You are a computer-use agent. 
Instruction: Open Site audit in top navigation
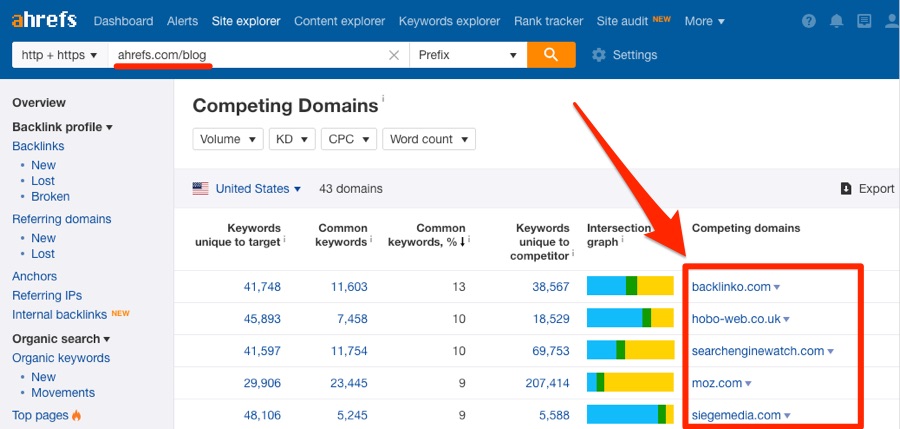(x=624, y=21)
